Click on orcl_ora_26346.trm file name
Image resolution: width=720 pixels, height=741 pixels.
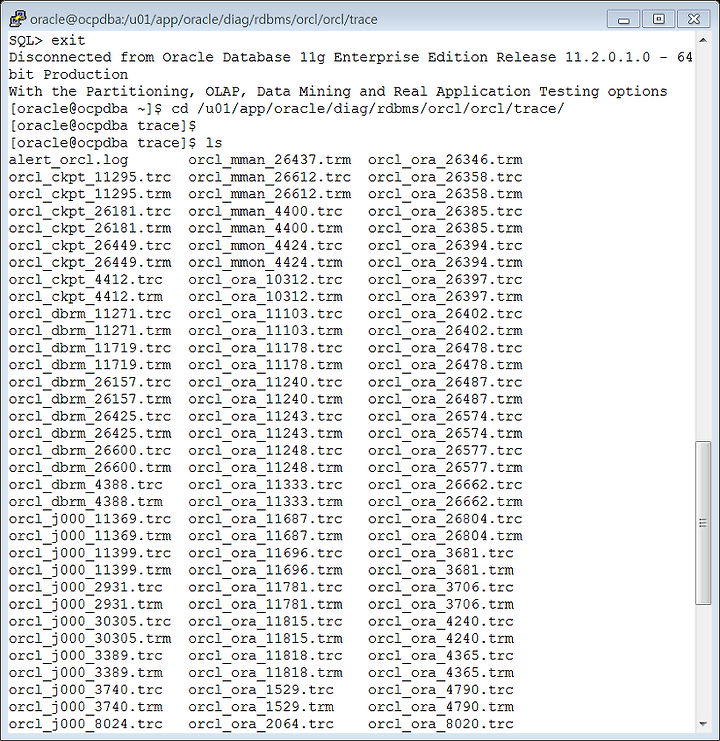446,160
